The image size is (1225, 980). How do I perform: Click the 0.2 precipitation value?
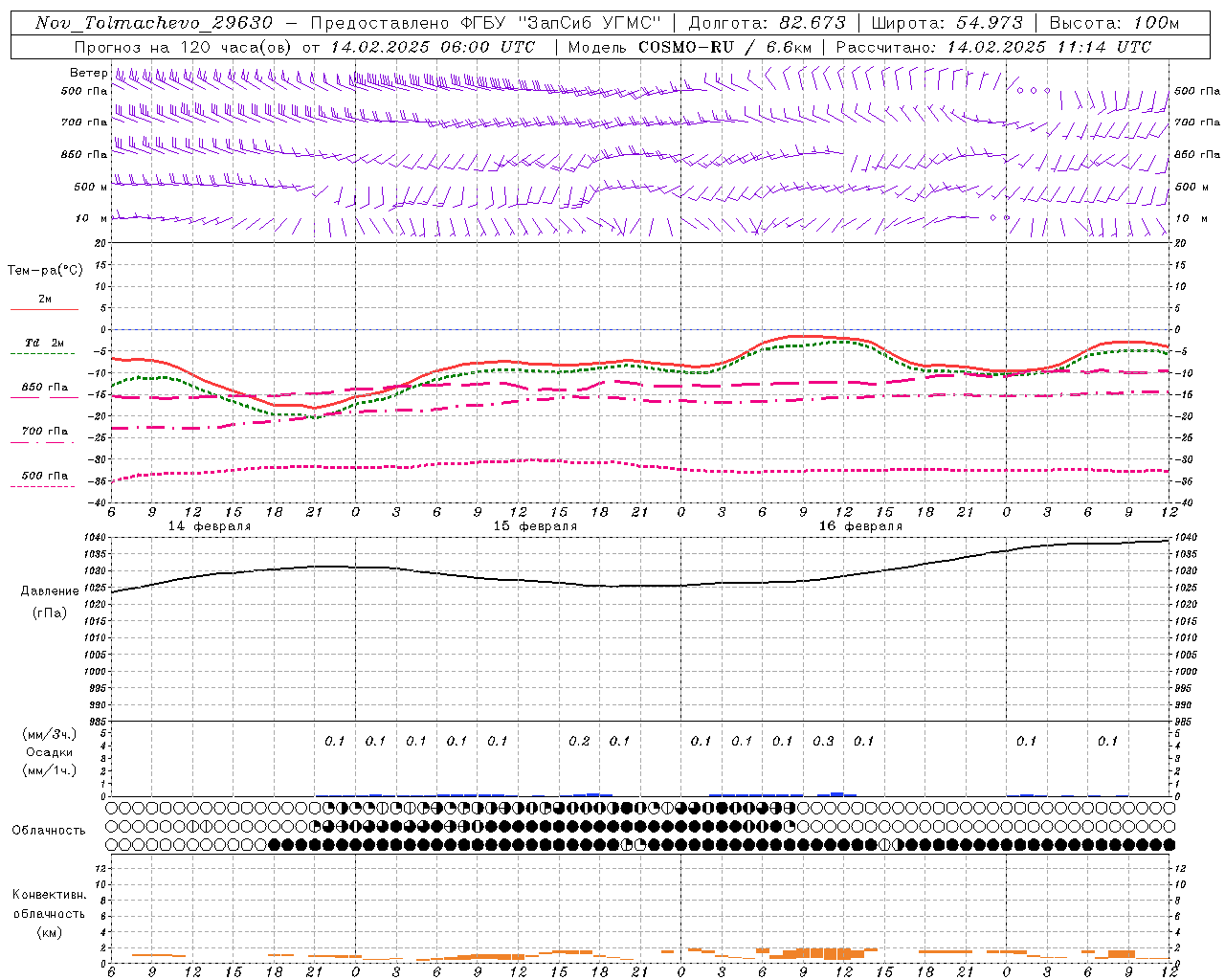click(x=579, y=742)
